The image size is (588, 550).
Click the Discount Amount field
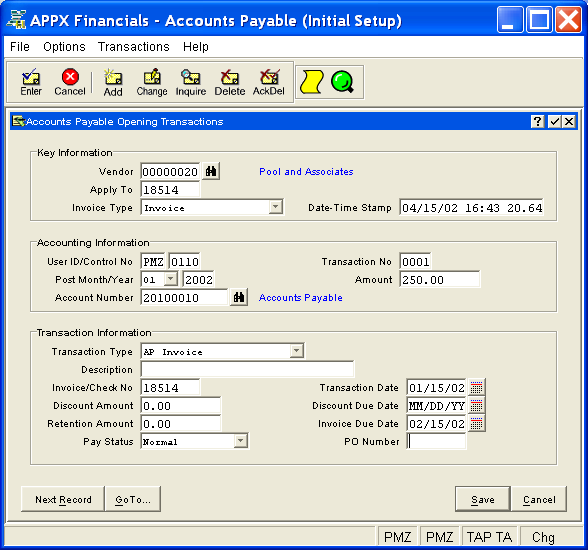(181, 406)
